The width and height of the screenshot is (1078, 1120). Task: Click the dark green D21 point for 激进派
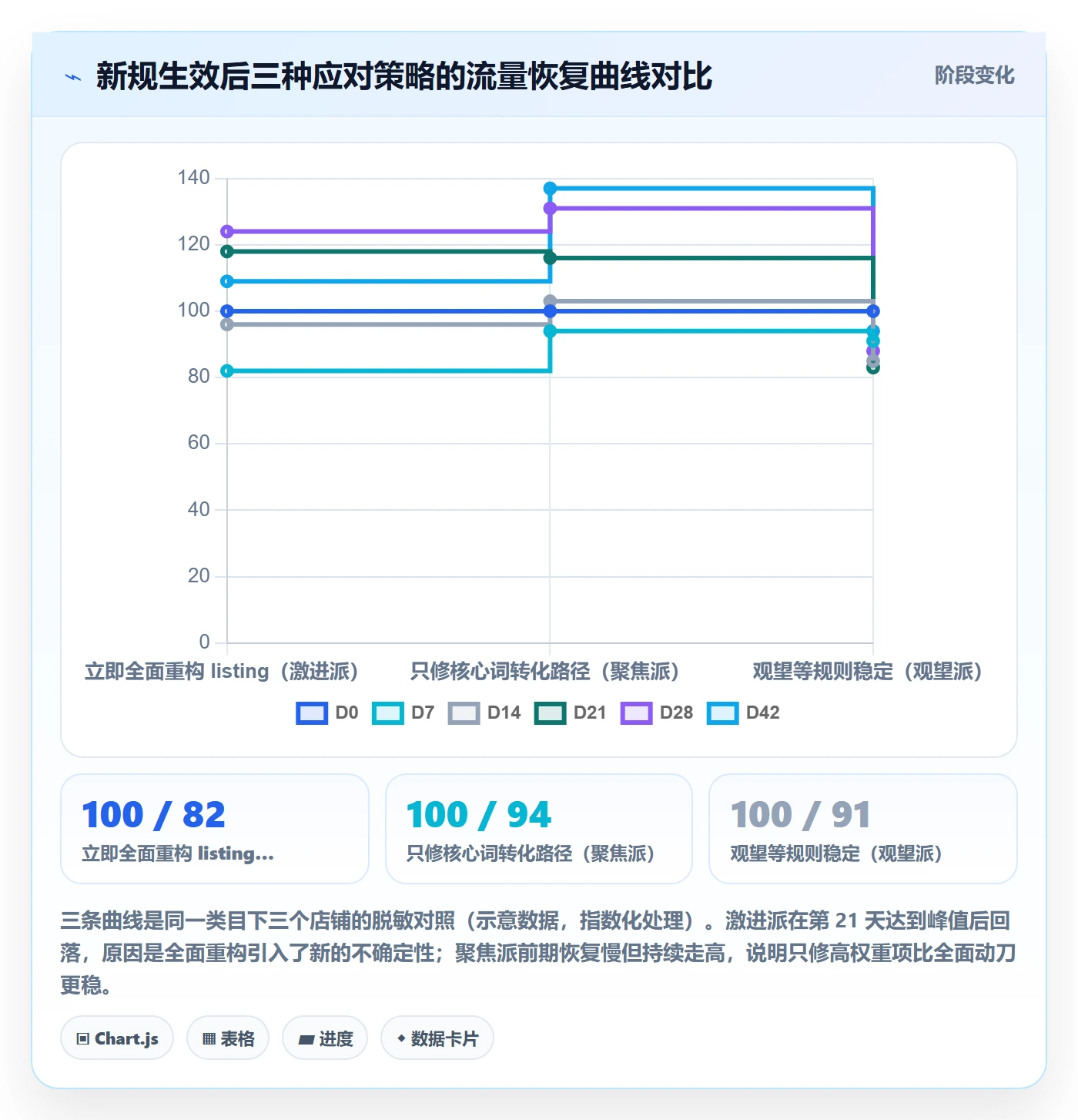227,252
